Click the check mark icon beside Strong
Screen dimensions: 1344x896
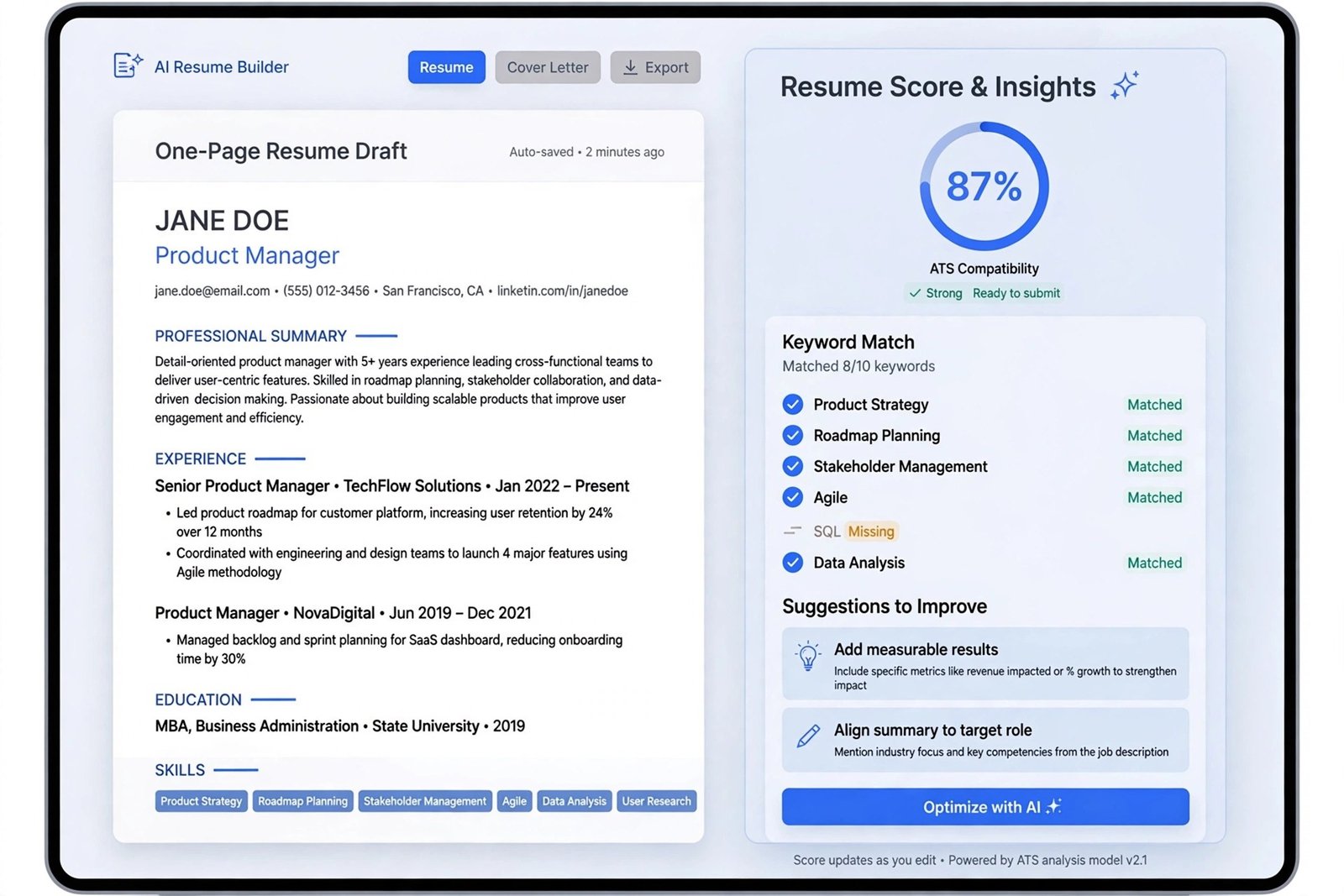(x=915, y=293)
